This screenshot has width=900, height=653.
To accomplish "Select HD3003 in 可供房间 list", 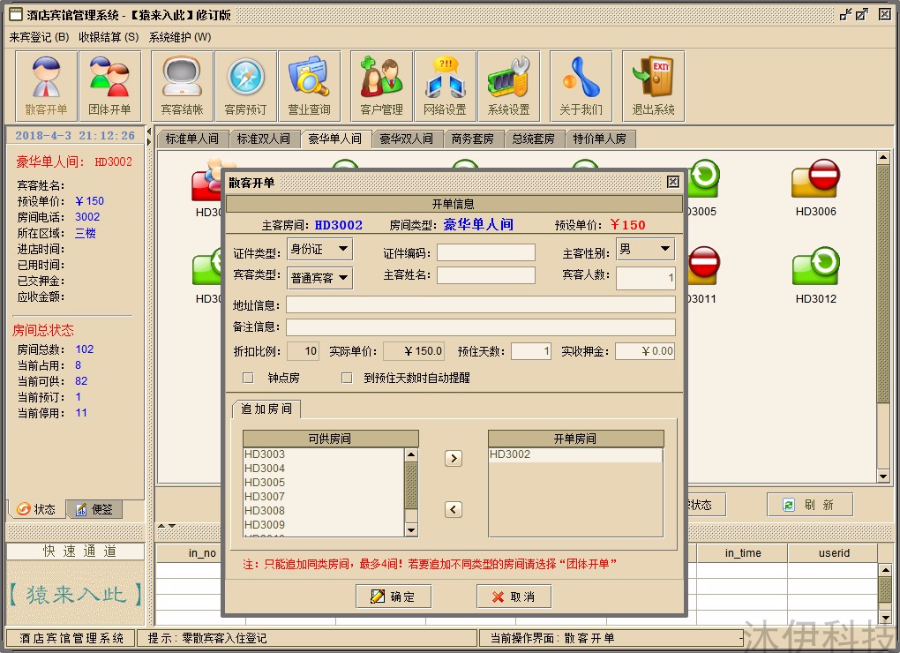I will coord(324,454).
